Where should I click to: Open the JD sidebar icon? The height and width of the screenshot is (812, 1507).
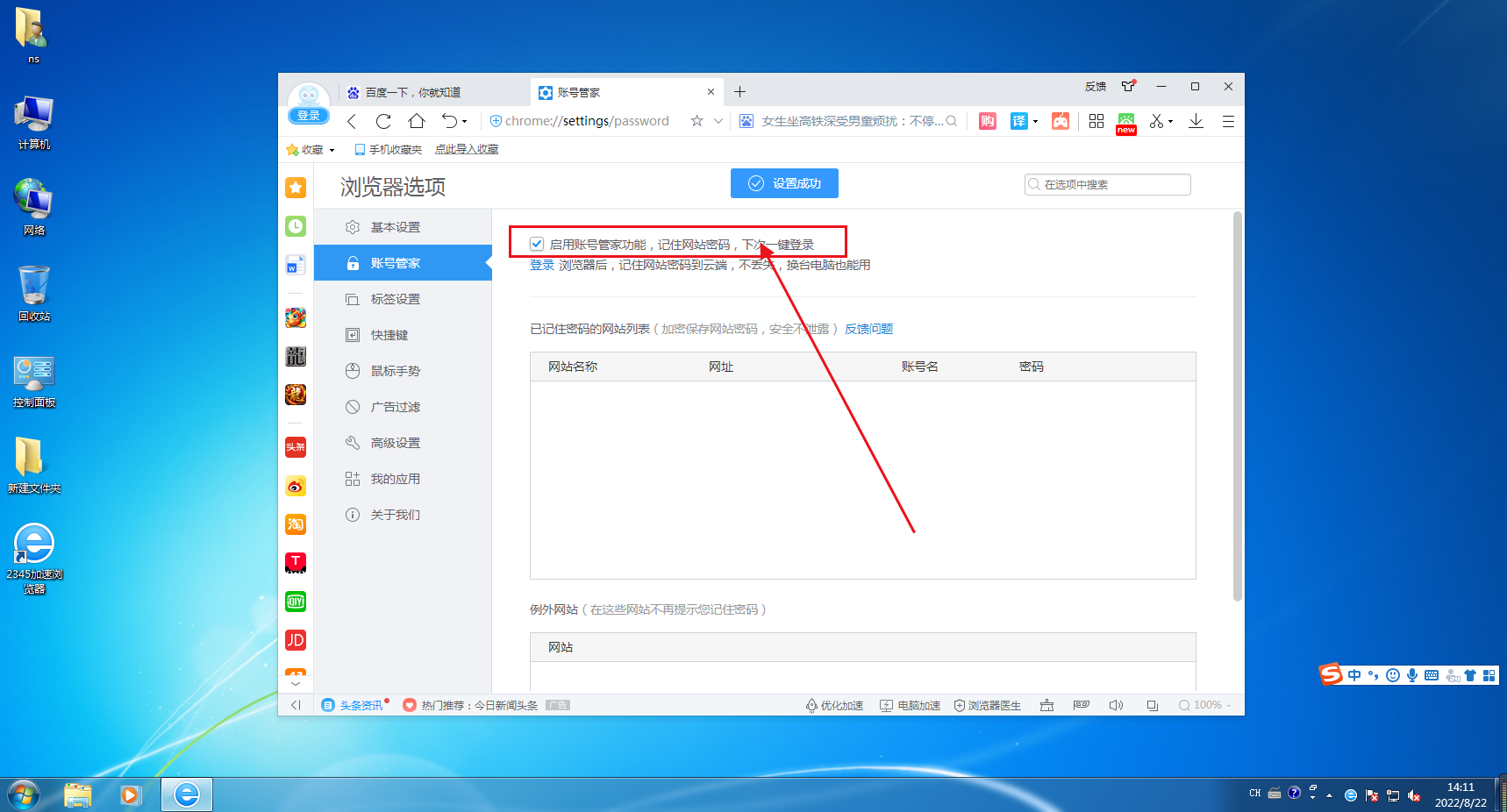pos(296,640)
